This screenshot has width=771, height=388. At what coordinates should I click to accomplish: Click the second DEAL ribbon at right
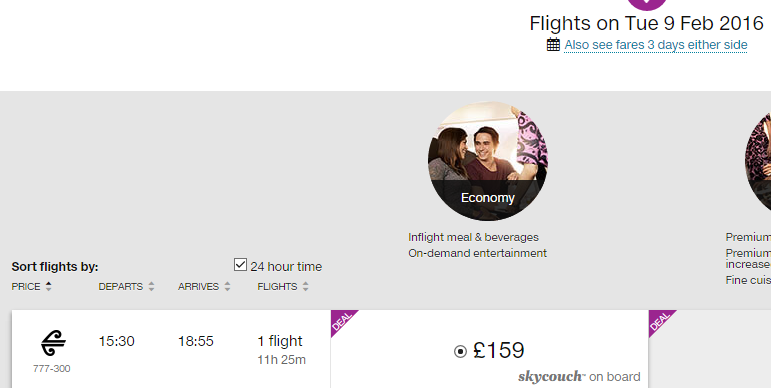pyautogui.click(x=661, y=322)
